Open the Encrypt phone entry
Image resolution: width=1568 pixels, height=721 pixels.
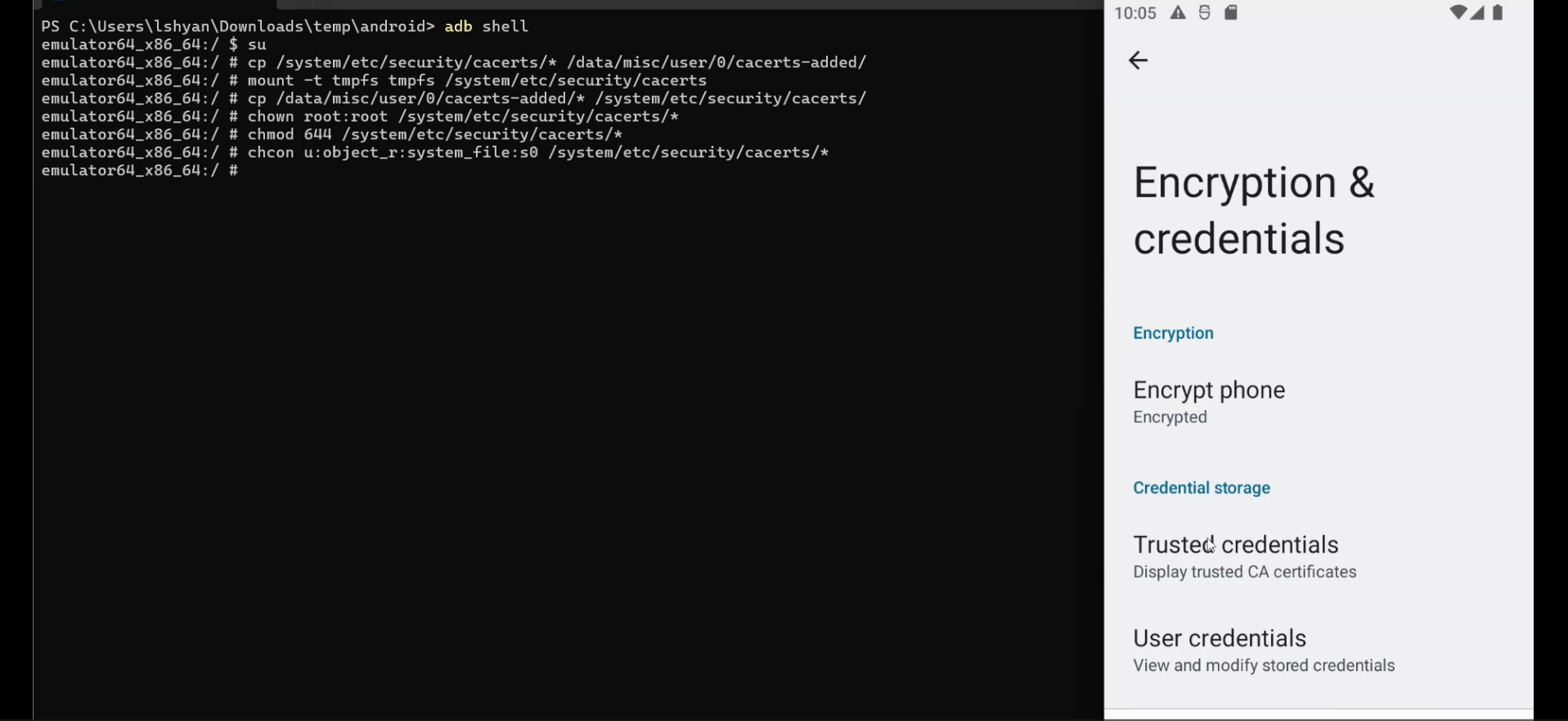coord(1209,390)
